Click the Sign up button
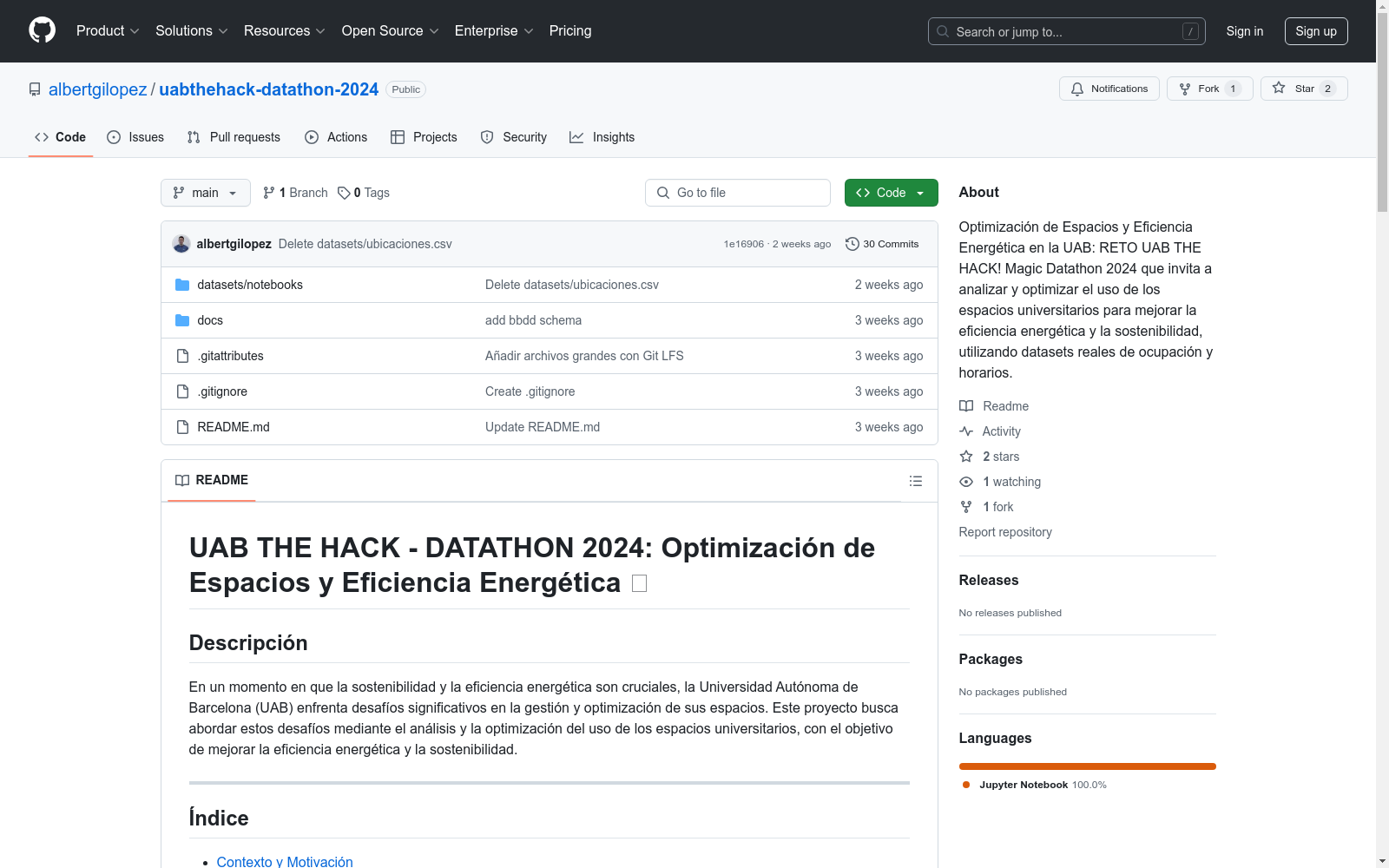Viewport: 1389px width, 868px height. [1316, 31]
